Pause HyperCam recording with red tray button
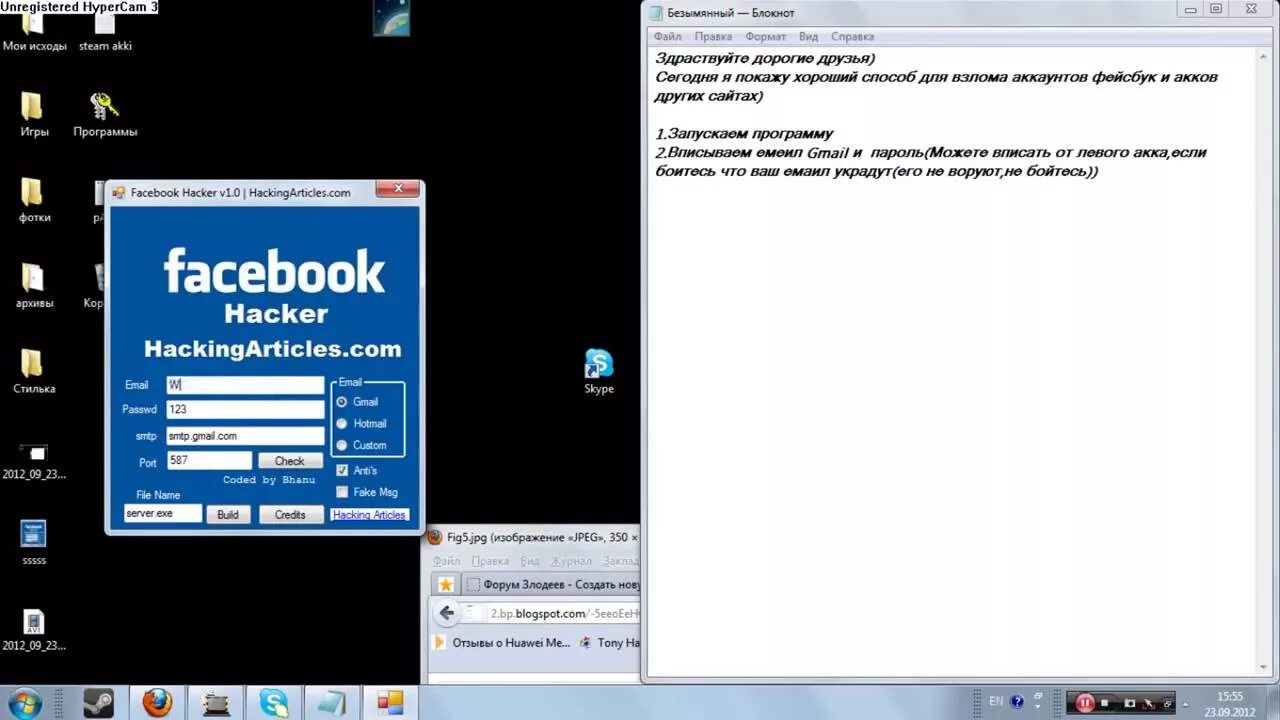 pyautogui.click(x=1085, y=703)
